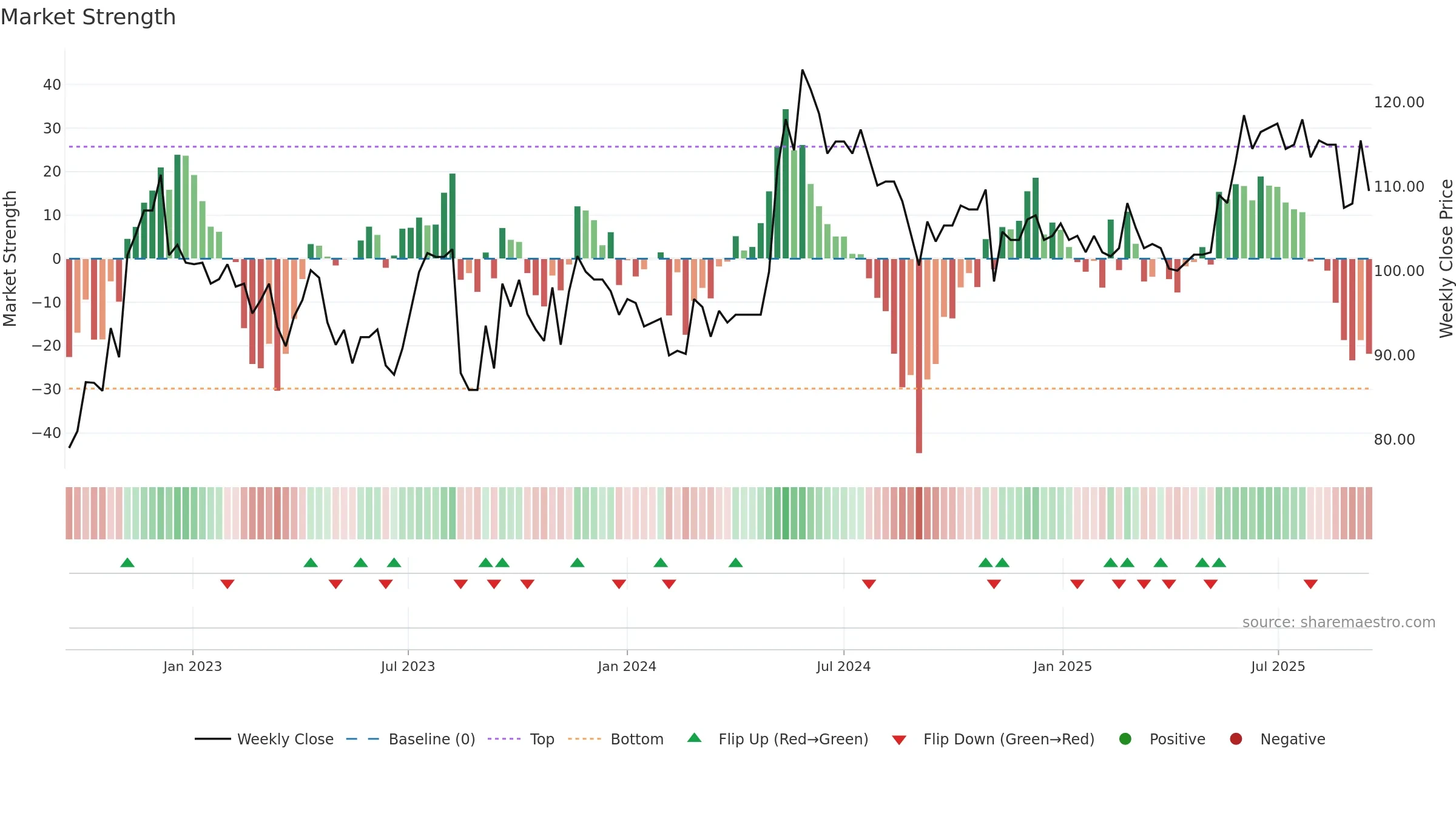Image resolution: width=1456 pixels, height=819 pixels.
Task: Click the Jan 2023 axis label
Action: [x=192, y=666]
